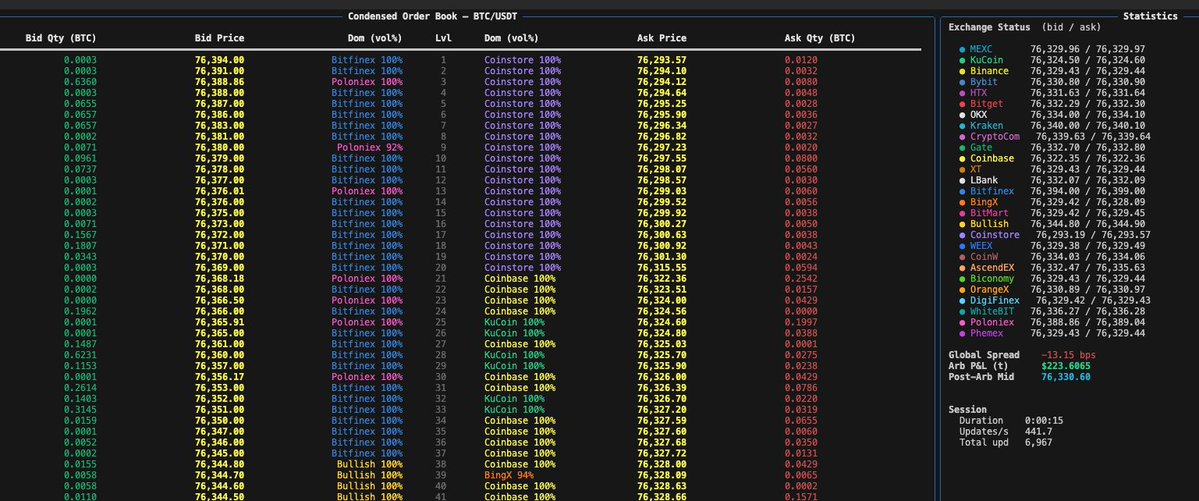Click the red dot beside Bitget
Screen dimensions: 1199x501
962,104
